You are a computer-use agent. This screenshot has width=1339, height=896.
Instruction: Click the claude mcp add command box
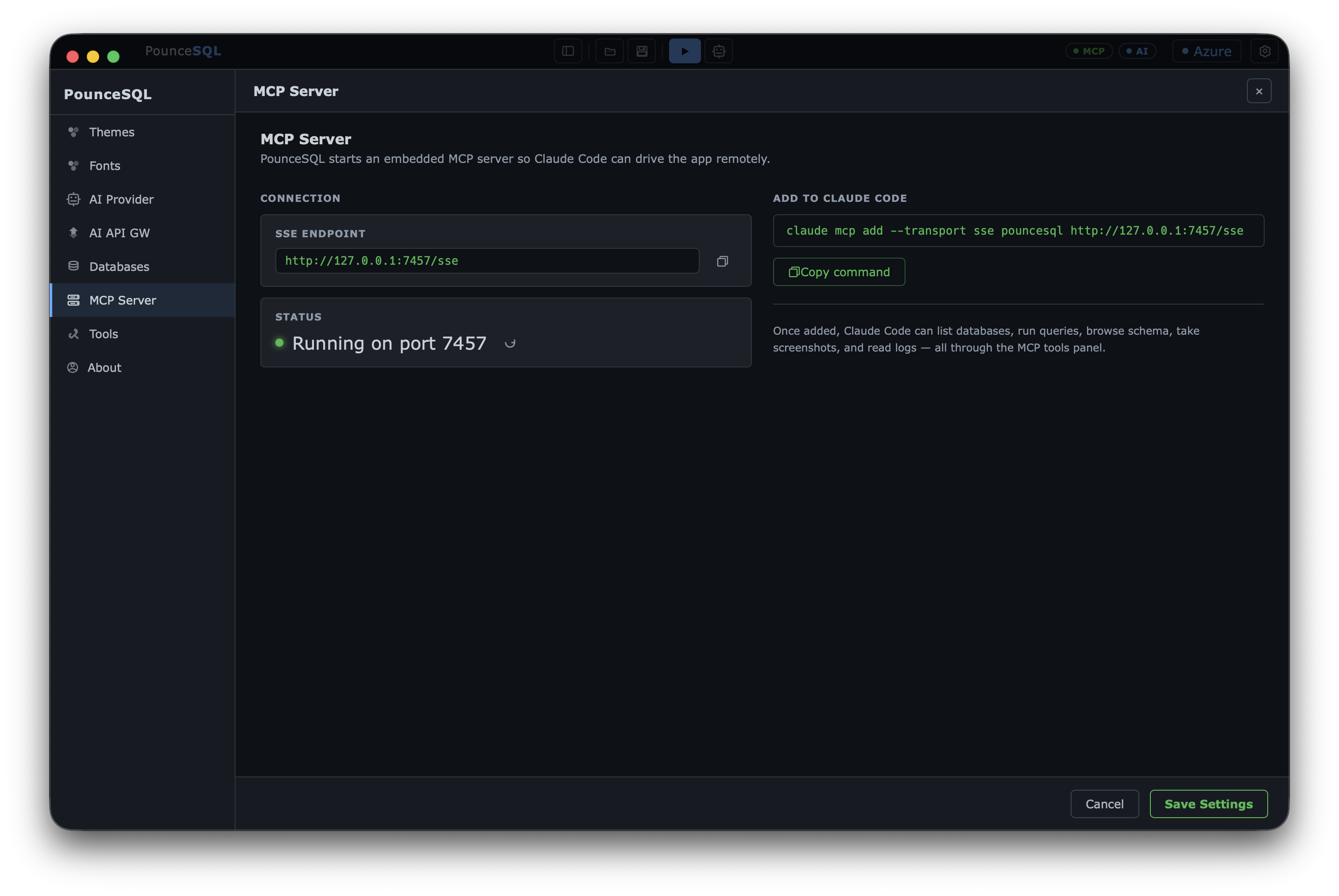click(1018, 230)
